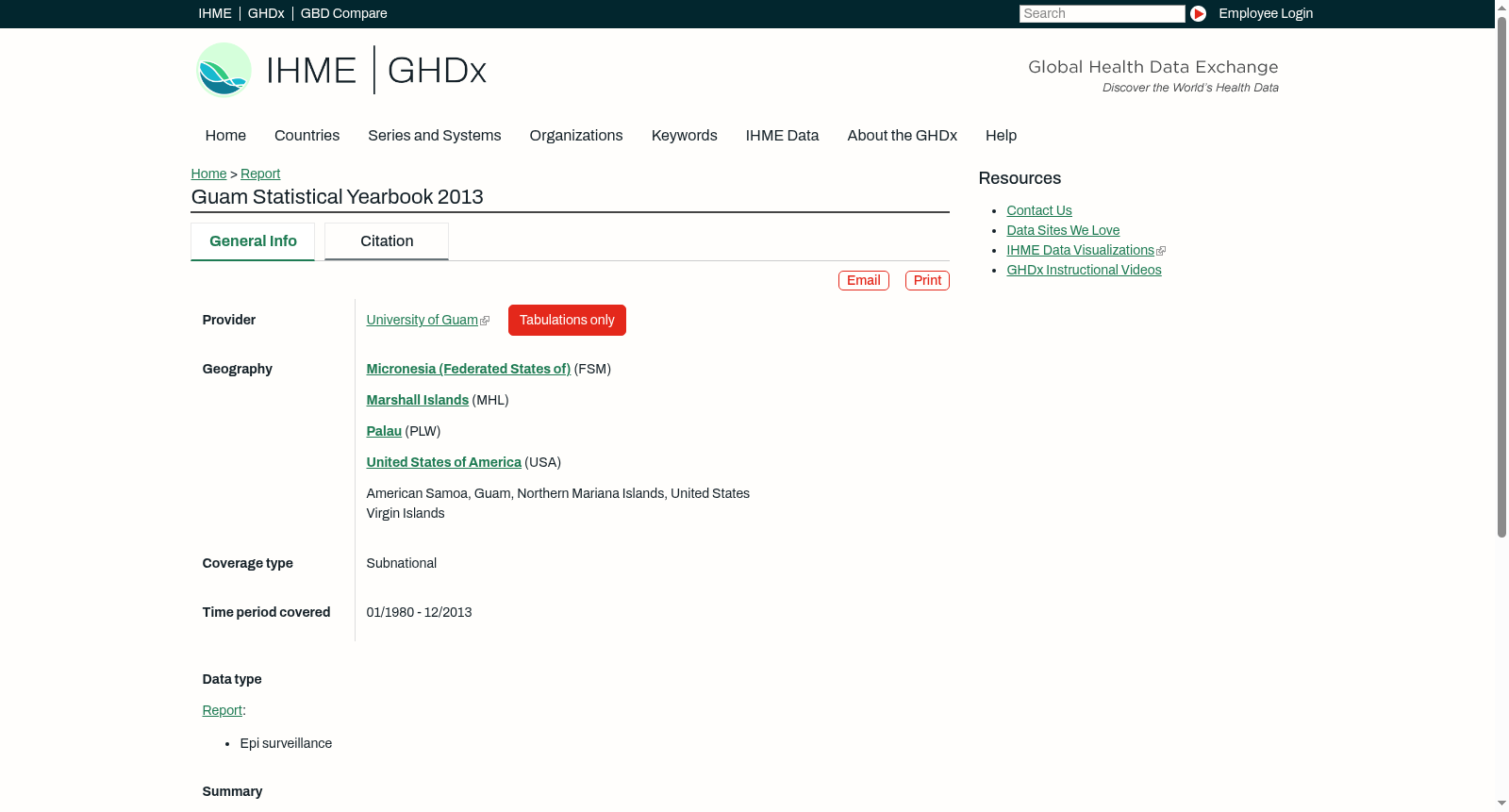This screenshot has height=812, width=1509.
Task: Click the Summary heading
Action: pos(233,791)
